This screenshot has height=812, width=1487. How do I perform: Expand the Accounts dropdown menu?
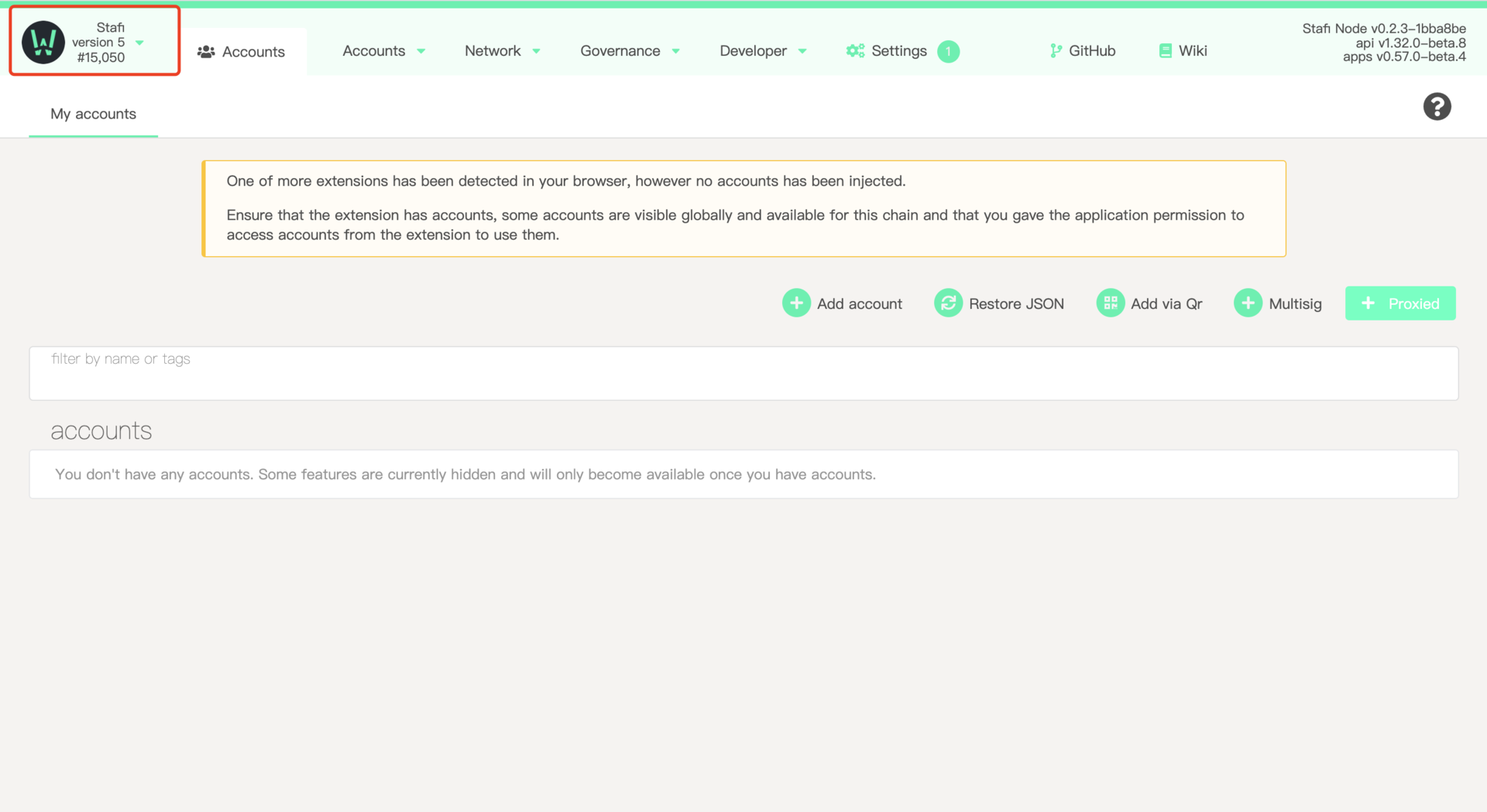[384, 51]
